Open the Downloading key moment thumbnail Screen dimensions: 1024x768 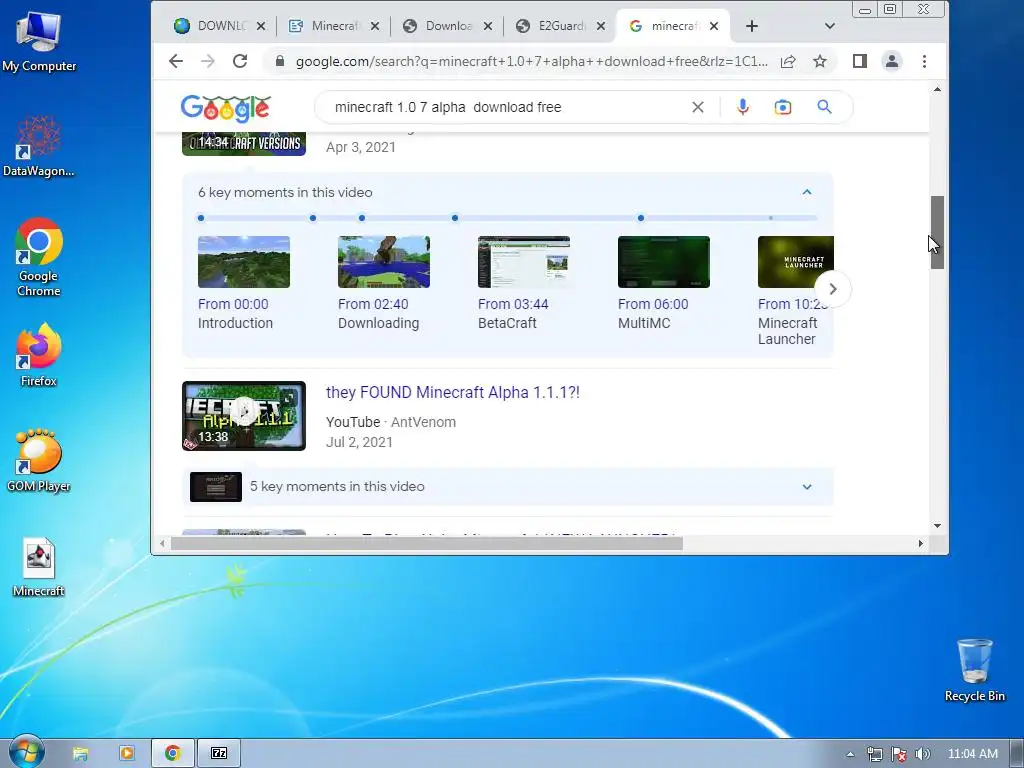point(384,262)
